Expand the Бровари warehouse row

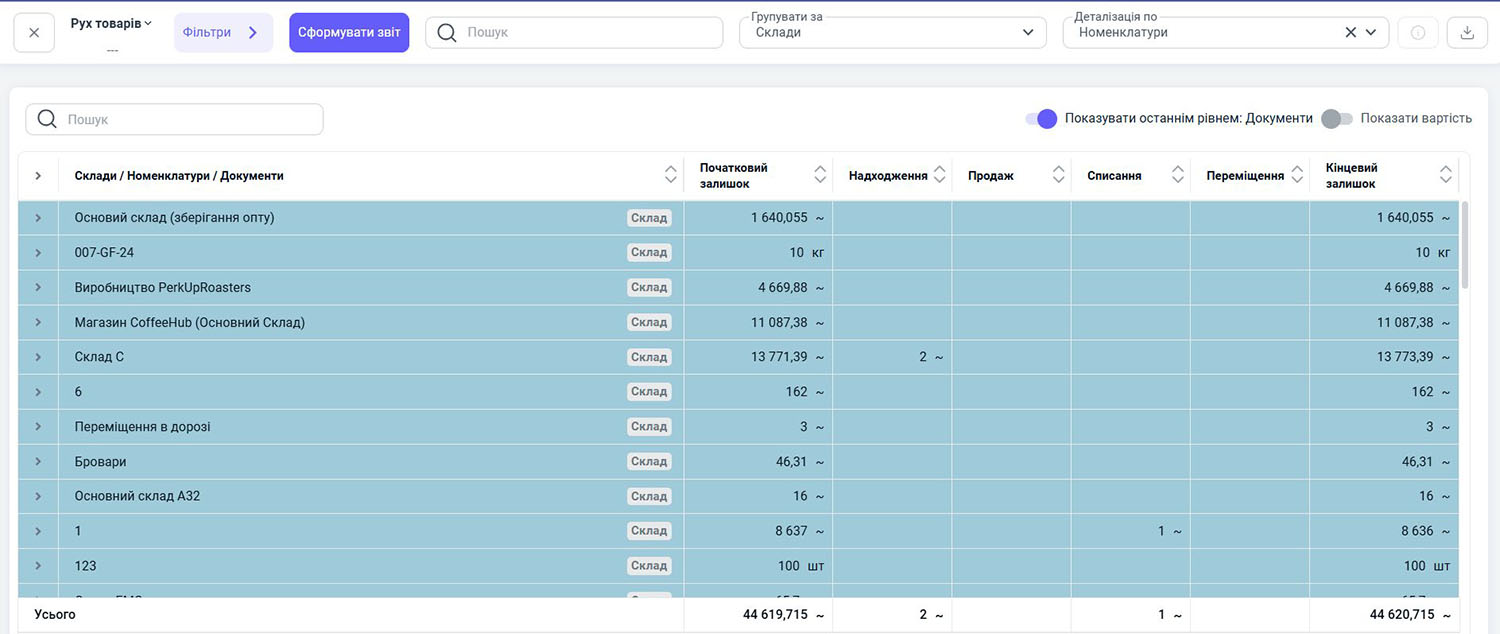[x=38, y=462]
